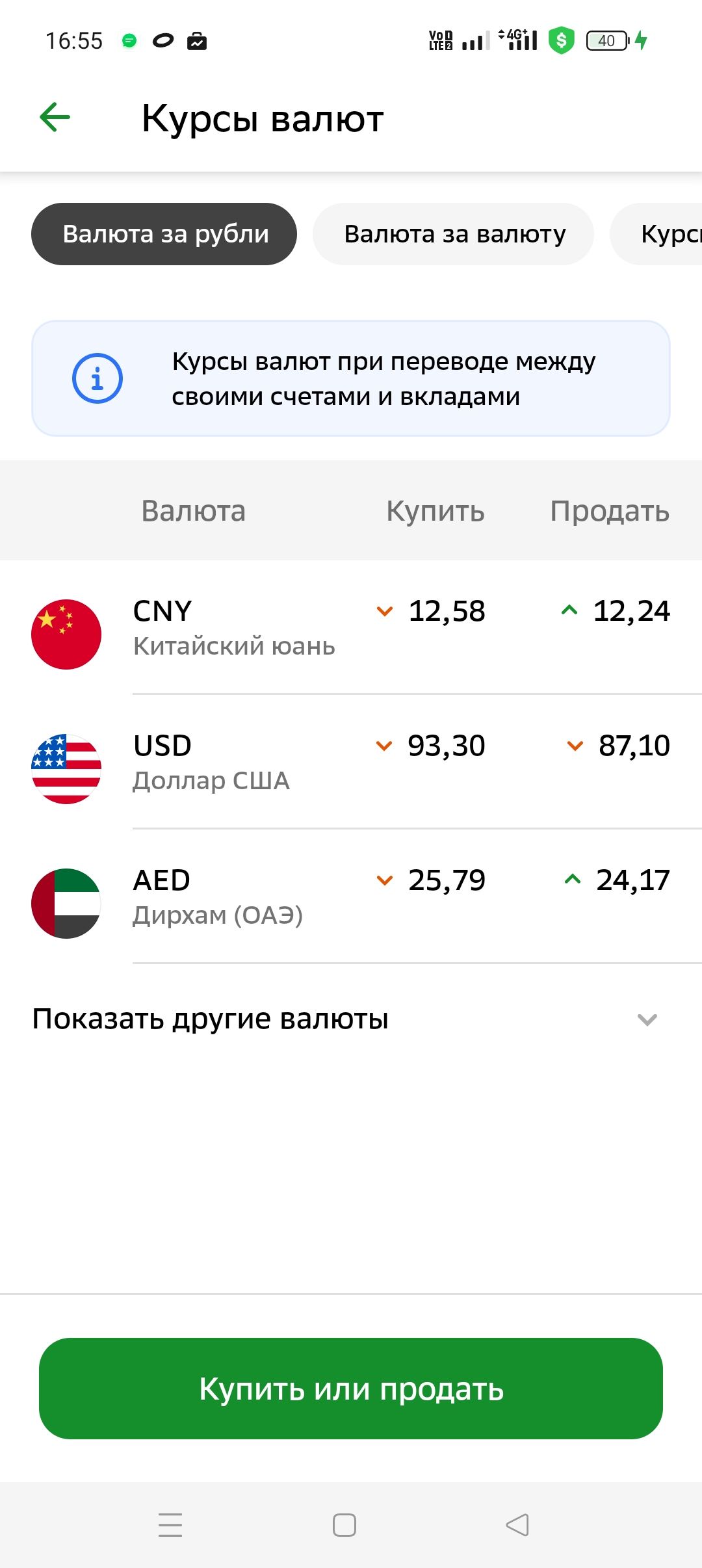Expand "Показать другие валюты" list

(211, 1019)
